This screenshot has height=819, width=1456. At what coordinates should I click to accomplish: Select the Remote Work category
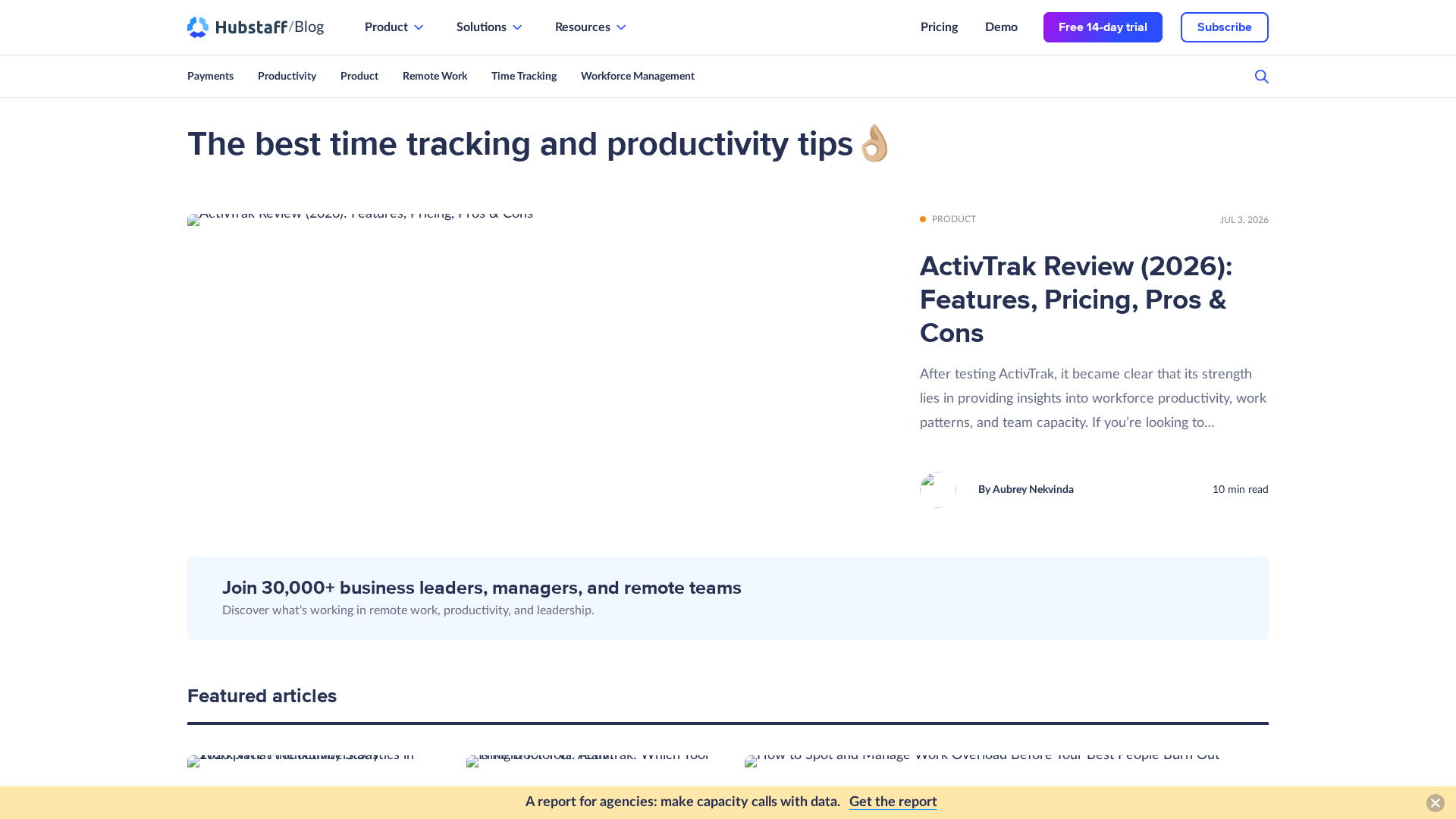pyautogui.click(x=435, y=76)
